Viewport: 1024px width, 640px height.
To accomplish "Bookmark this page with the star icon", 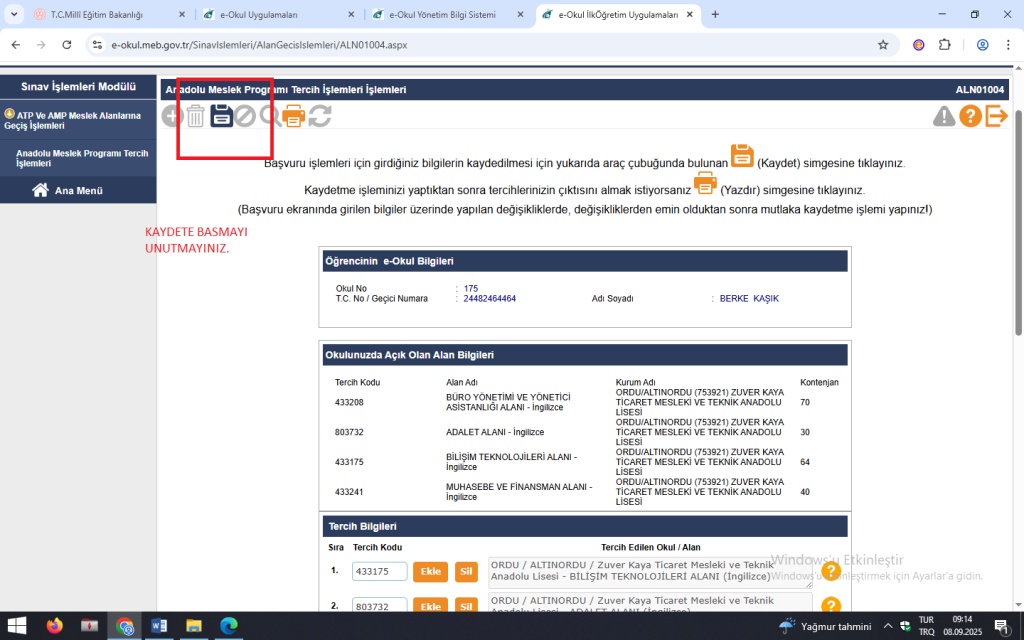I will [x=883, y=45].
